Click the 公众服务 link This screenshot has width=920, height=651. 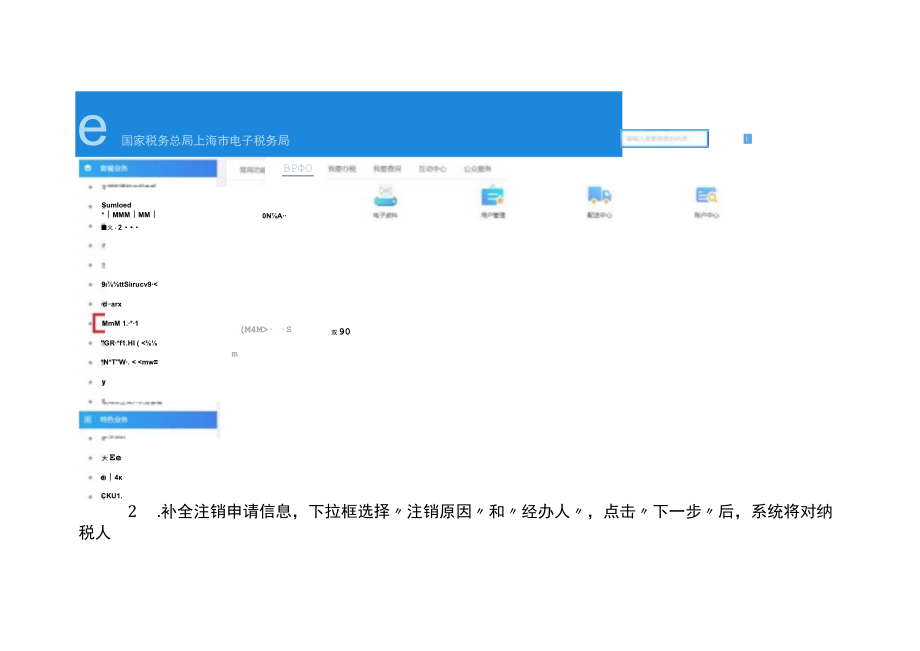pyautogui.click(x=477, y=167)
